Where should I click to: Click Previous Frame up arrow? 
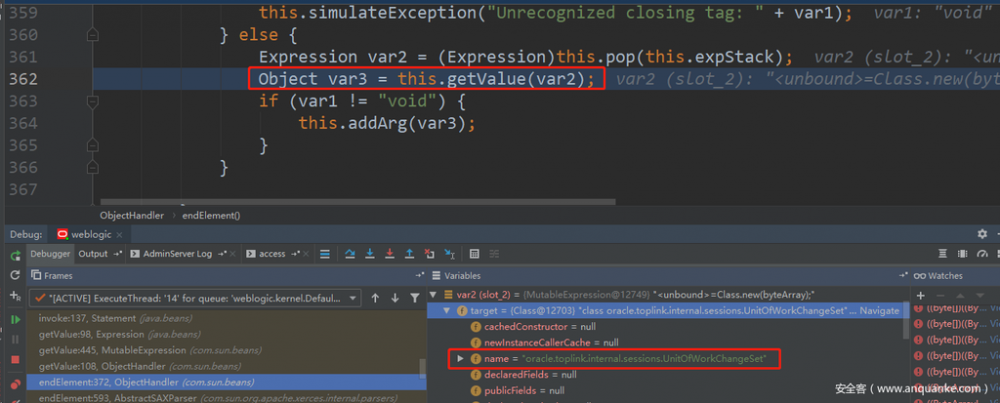pos(376,298)
